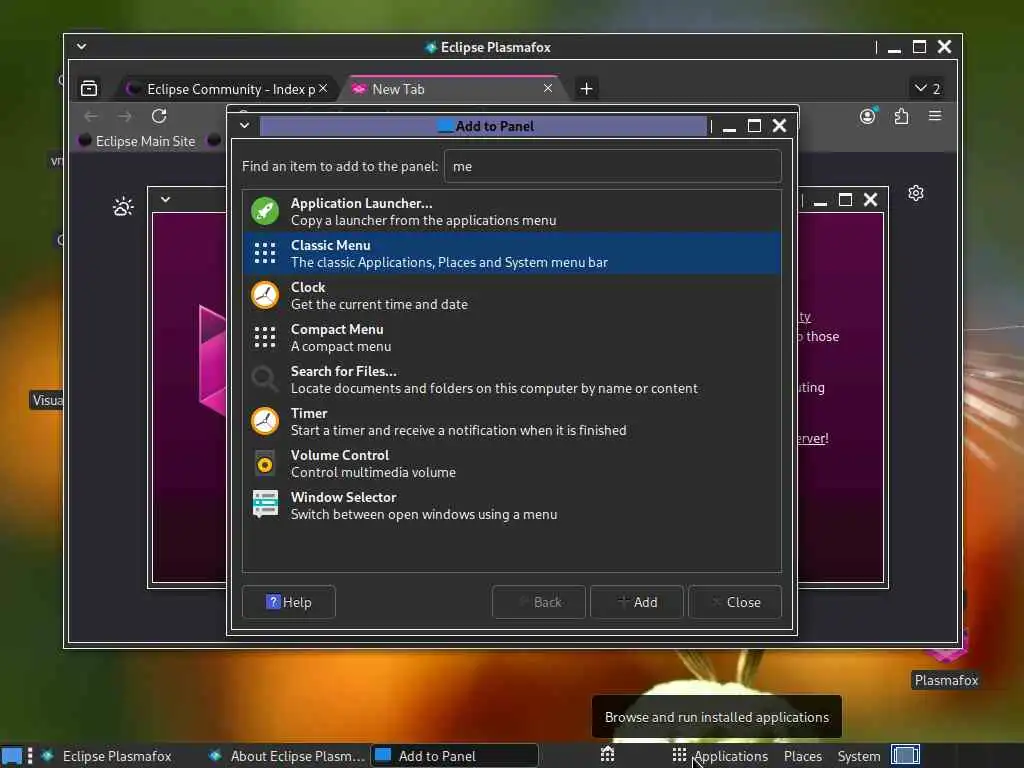Click the Help button

click(289, 601)
